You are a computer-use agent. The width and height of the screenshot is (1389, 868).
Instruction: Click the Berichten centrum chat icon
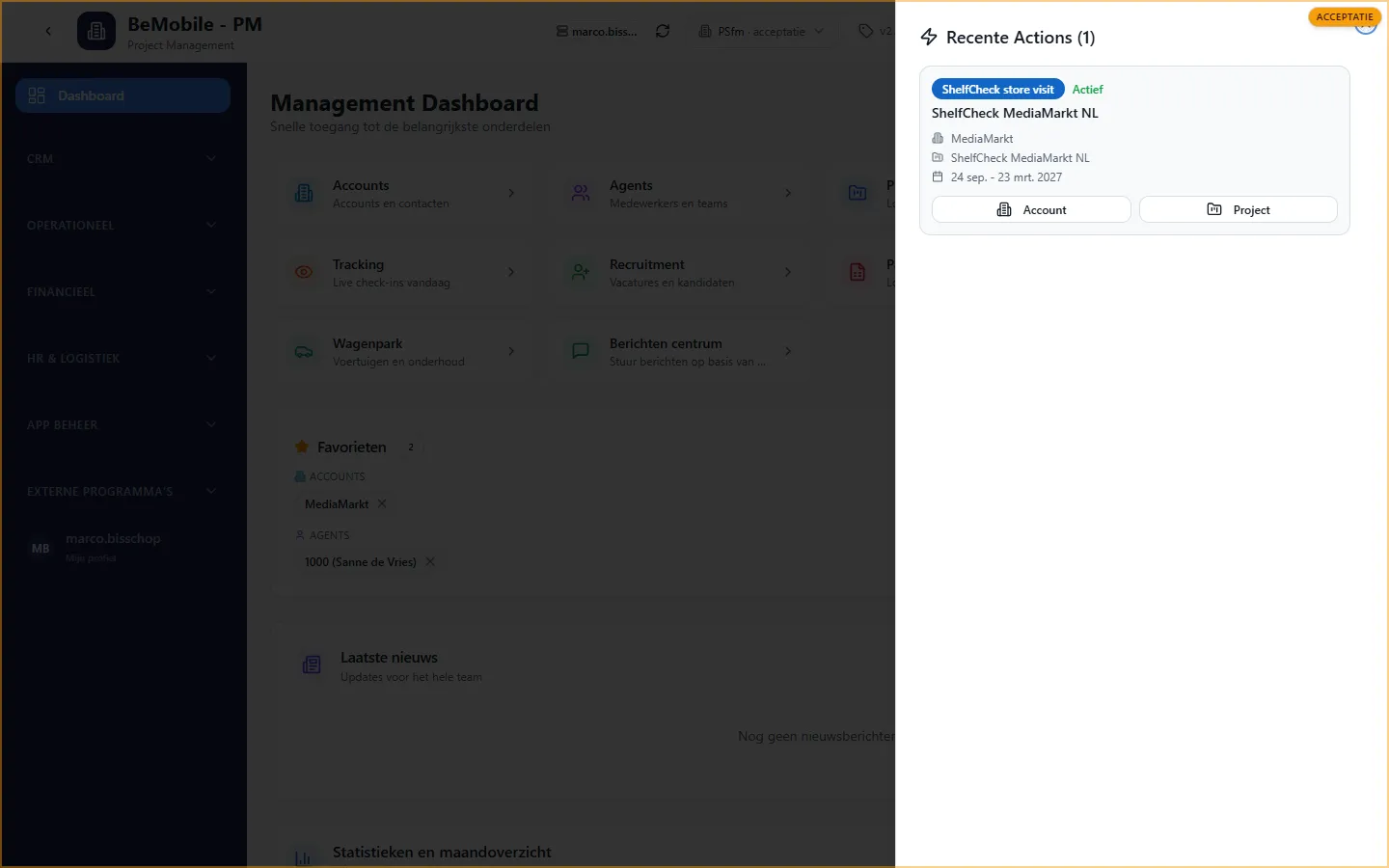coord(581,351)
